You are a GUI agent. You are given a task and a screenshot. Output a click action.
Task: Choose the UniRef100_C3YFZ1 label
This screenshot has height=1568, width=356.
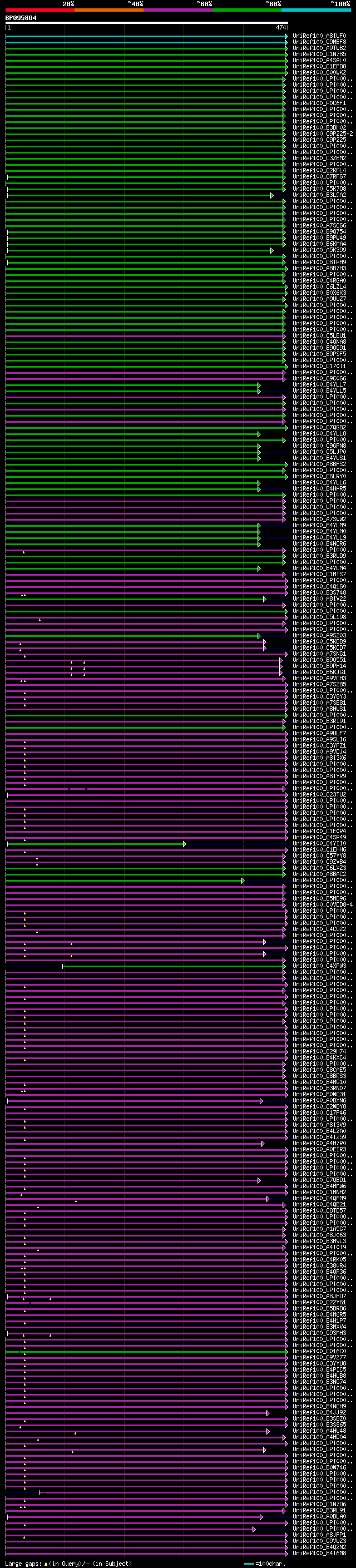(319, 746)
